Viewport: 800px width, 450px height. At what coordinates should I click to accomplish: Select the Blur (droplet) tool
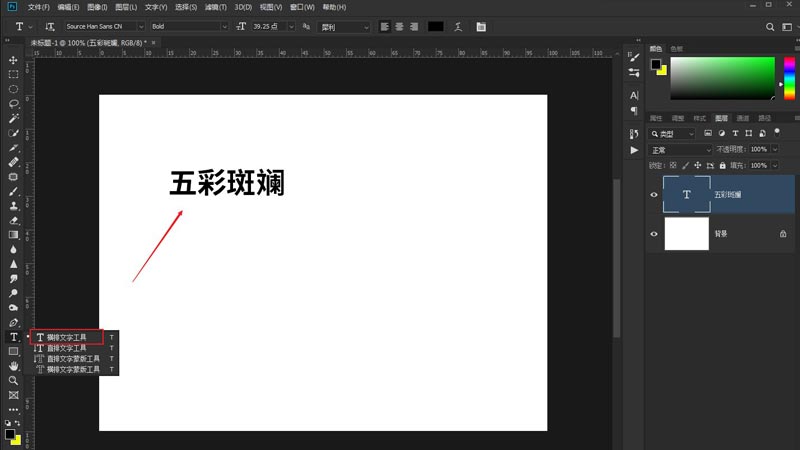(x=13, y=250)
